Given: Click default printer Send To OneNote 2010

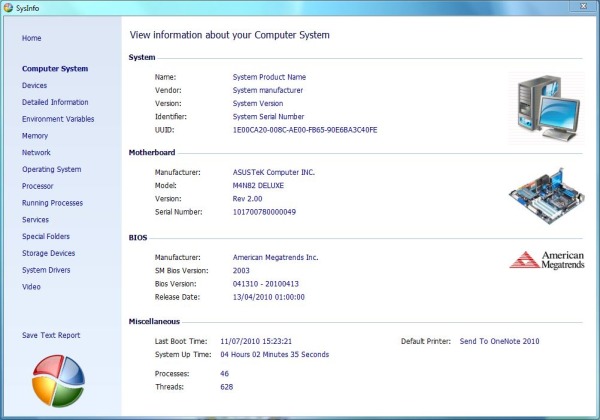Looking at the screenshot, I should coord(499,341).
